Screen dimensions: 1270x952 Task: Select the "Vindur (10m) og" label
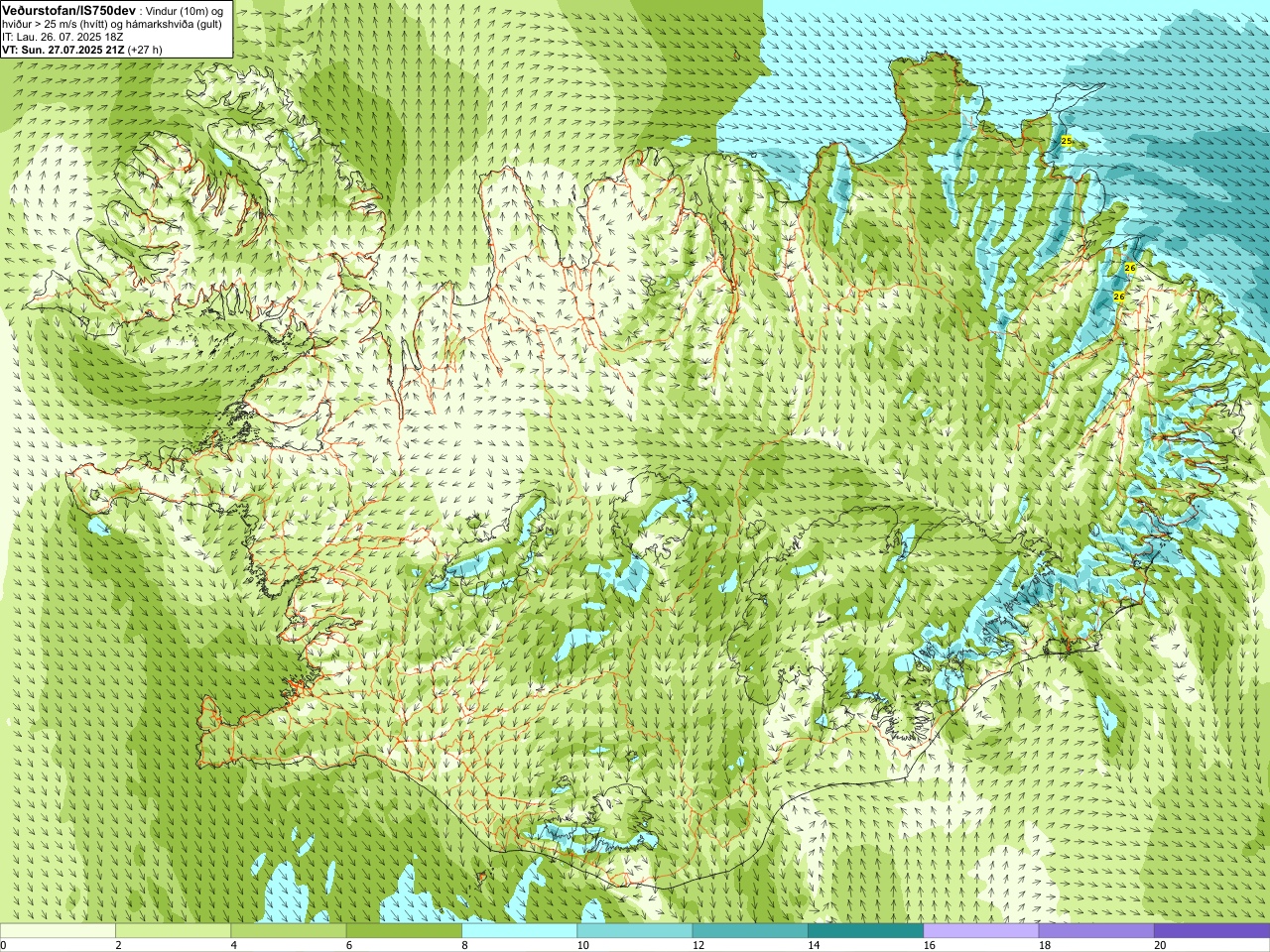click(x=185, y=11)
